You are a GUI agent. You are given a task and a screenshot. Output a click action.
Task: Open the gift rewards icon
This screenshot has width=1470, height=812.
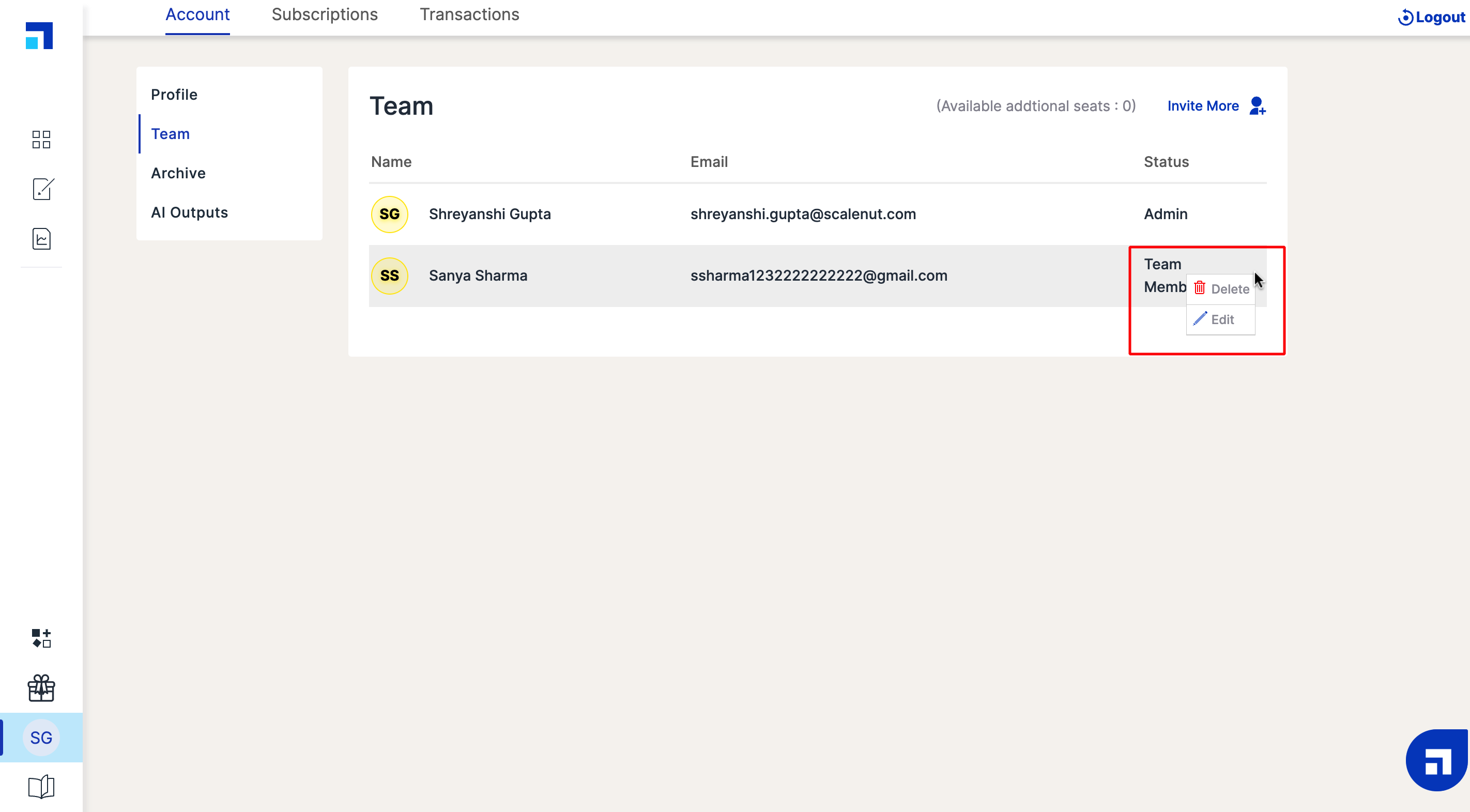(x=41, y=687)
